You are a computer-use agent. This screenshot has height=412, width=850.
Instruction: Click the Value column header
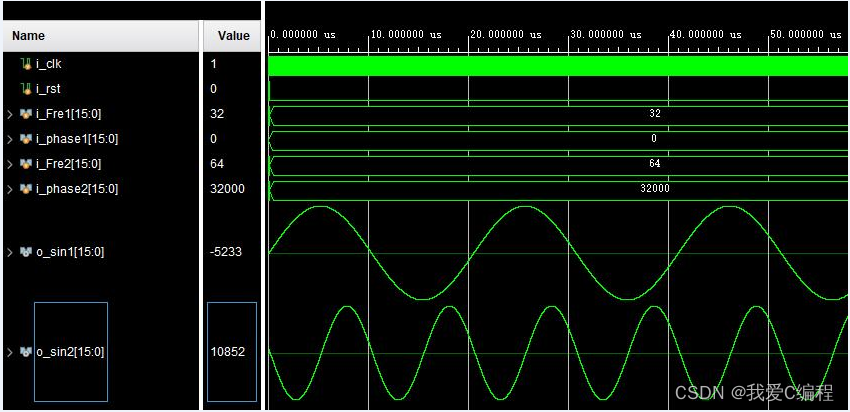coord(233,36)
